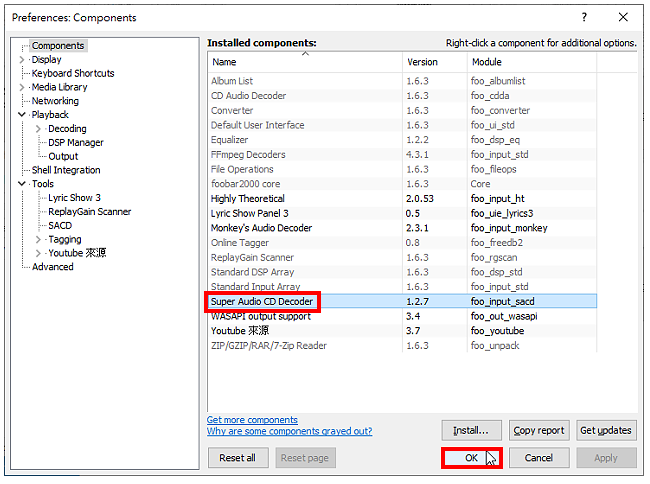Confirm with the OK button
The height and width of the screenshot is (484, 650).
(x=472, y=458)
